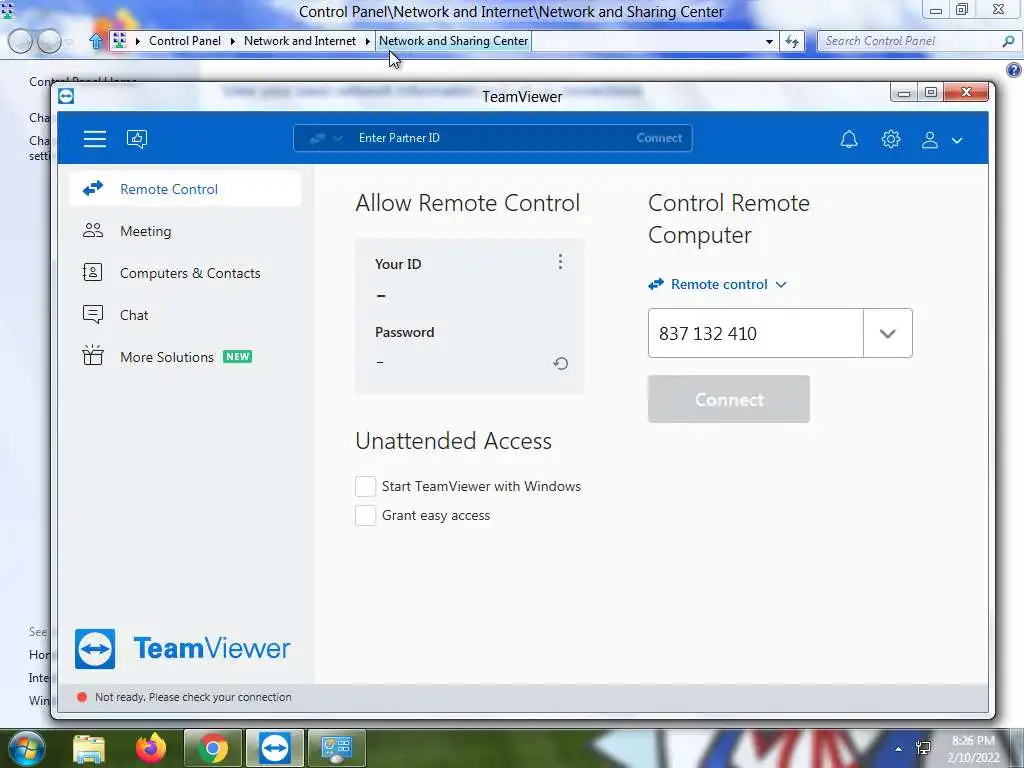Open the user account profile icon
Screen dimensions: 1024x768
(929, 140)
